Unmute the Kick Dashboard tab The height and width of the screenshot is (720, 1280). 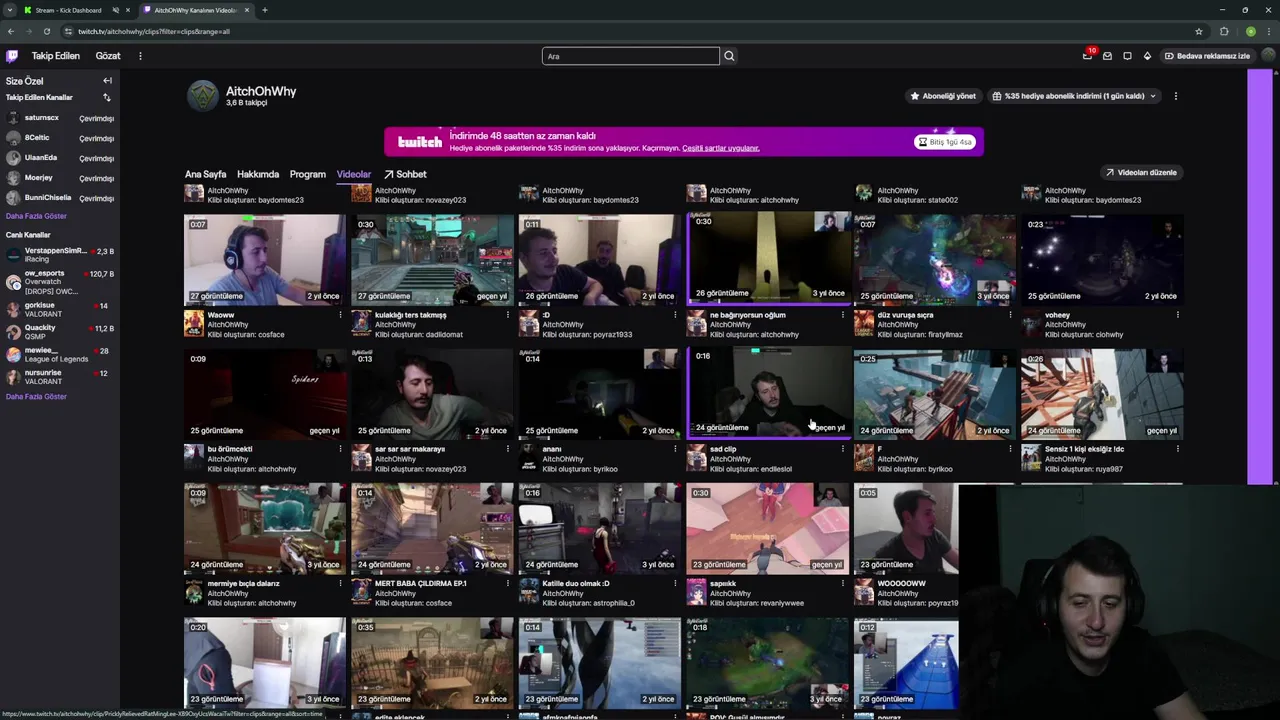(x=116, y=10)
